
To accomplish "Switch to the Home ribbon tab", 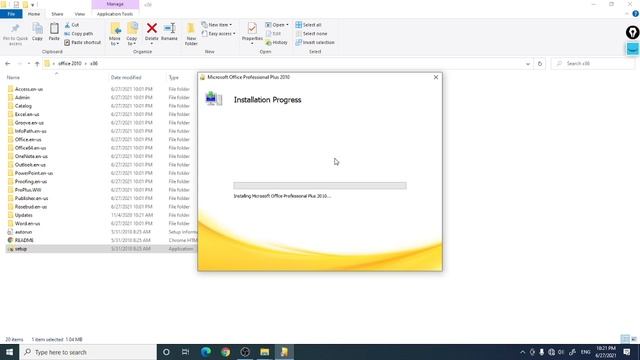I will pos(34,14).
